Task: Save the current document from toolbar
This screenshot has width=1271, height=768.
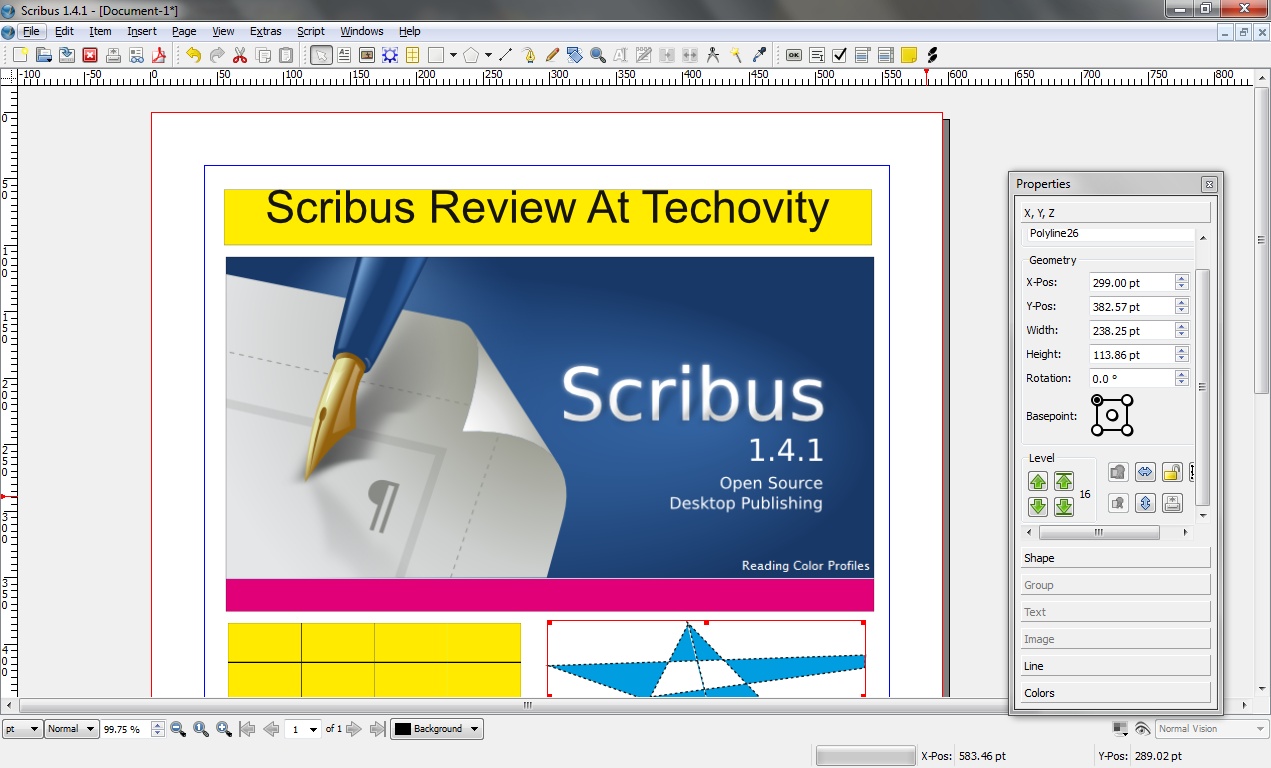Action: pyautogui.click(x=67, y=55)
